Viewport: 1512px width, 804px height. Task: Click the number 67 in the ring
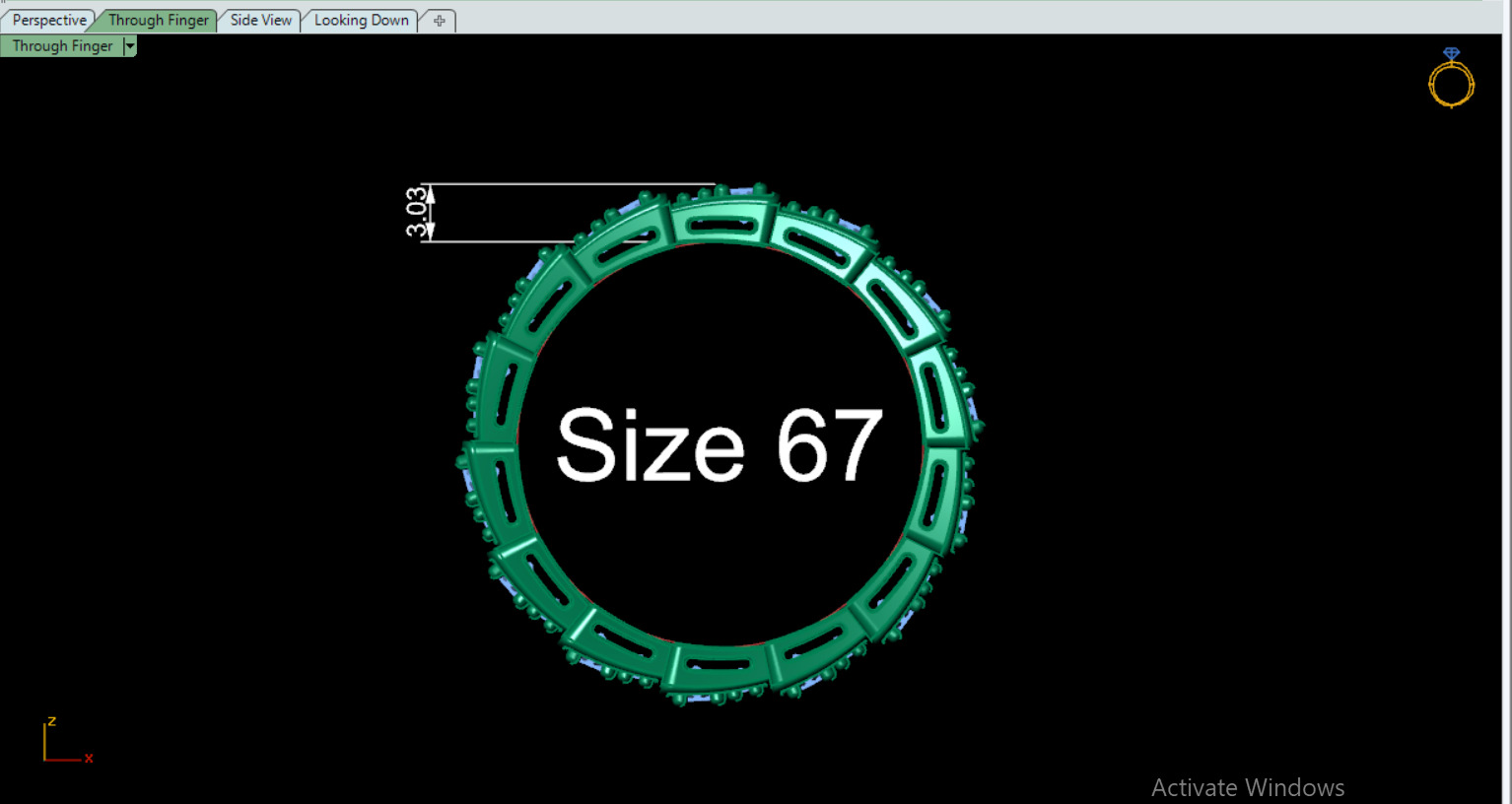tap(828, 446)
